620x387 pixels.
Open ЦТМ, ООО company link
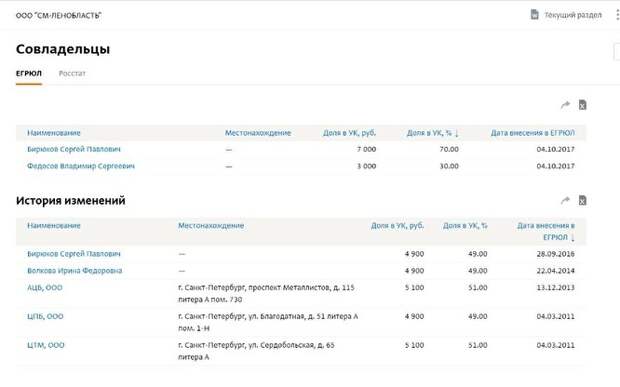45,345
